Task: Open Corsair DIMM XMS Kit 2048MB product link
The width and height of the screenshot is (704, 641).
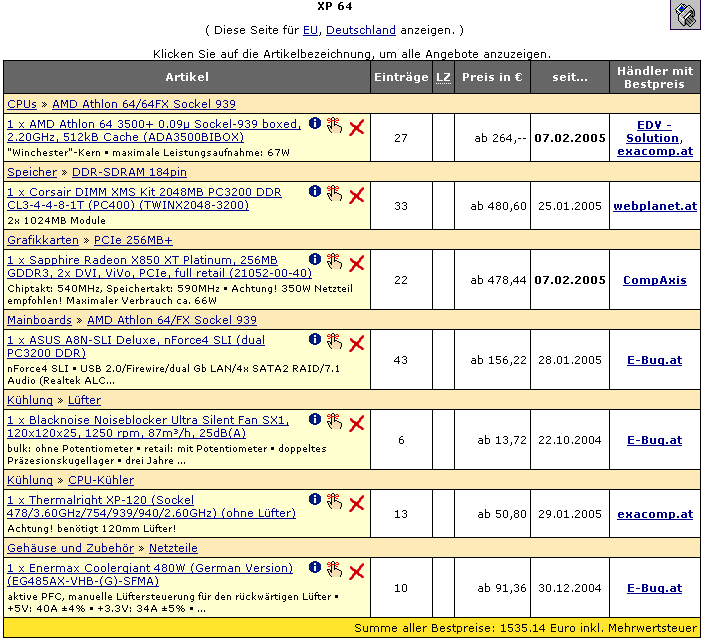Action: (x=144, y=198)
